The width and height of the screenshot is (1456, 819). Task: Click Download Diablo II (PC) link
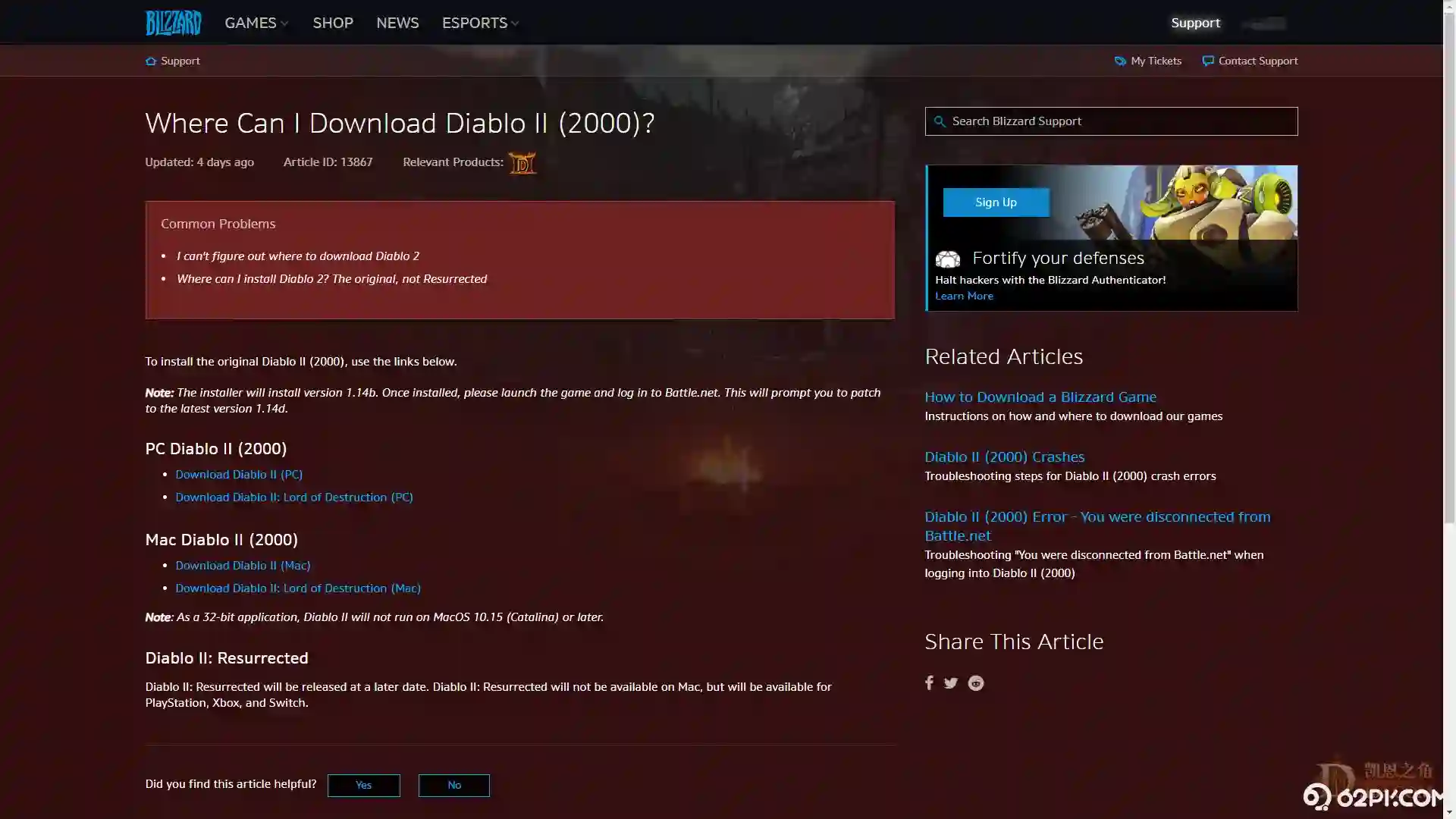click(x=239, y=475)
